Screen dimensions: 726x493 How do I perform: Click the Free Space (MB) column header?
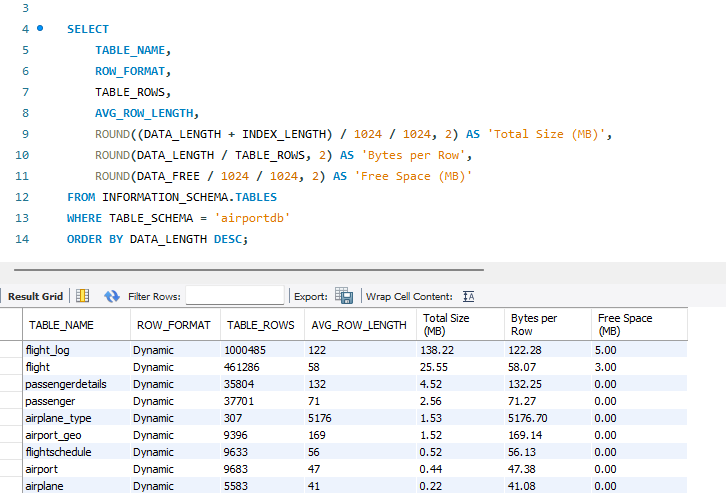coord(625,324)
